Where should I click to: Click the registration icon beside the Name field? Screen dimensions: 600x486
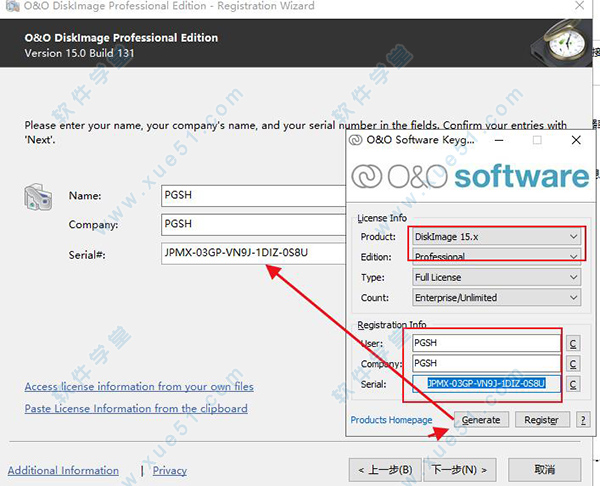38,196
